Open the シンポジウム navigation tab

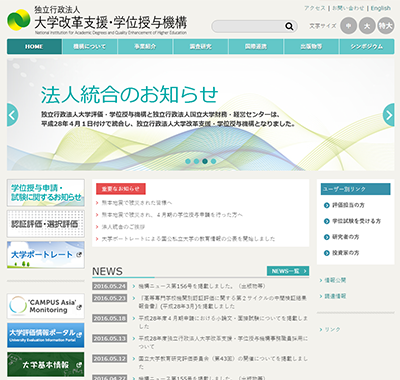point(367,47)
